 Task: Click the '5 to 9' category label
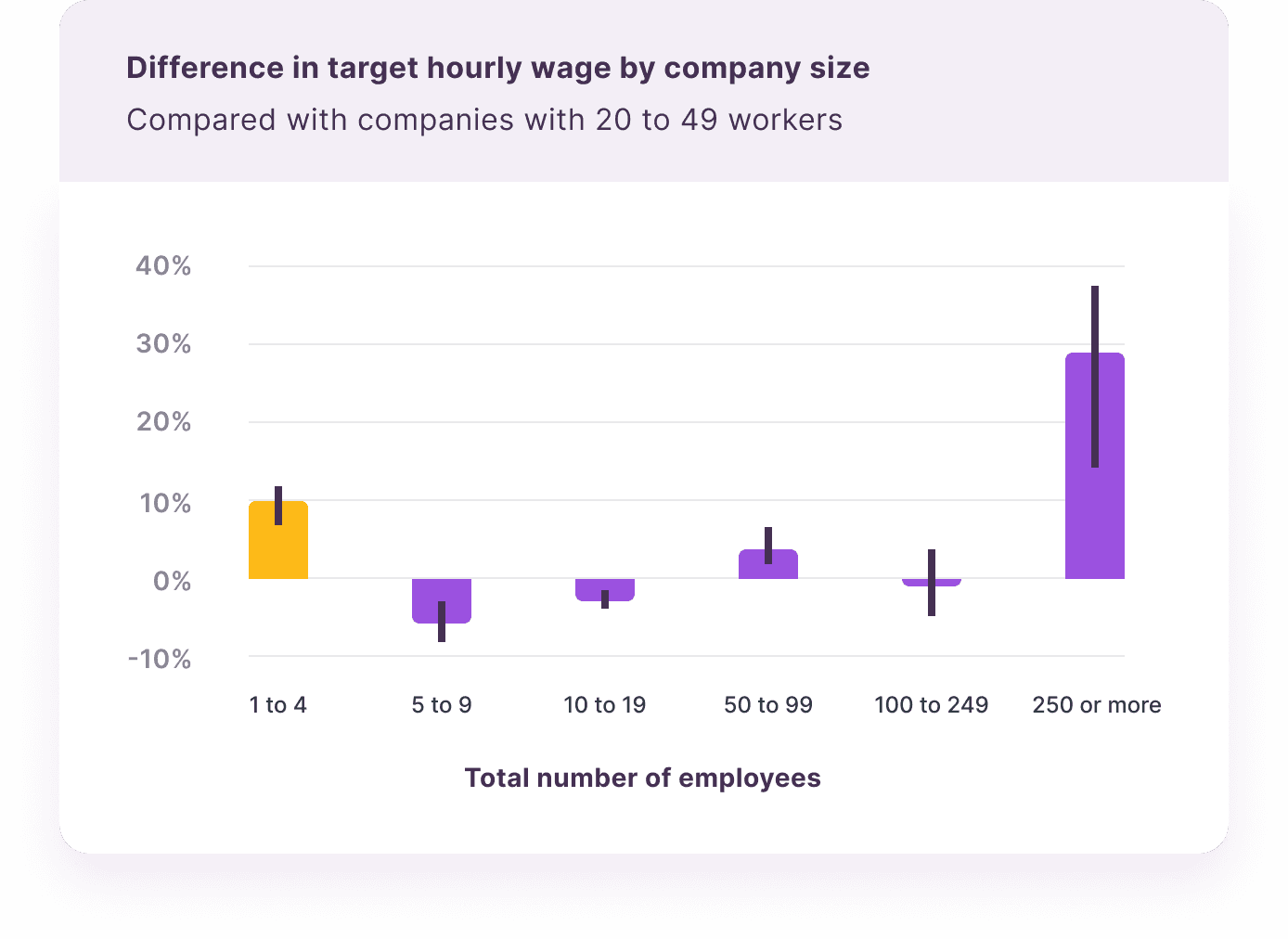coord(442,705)
